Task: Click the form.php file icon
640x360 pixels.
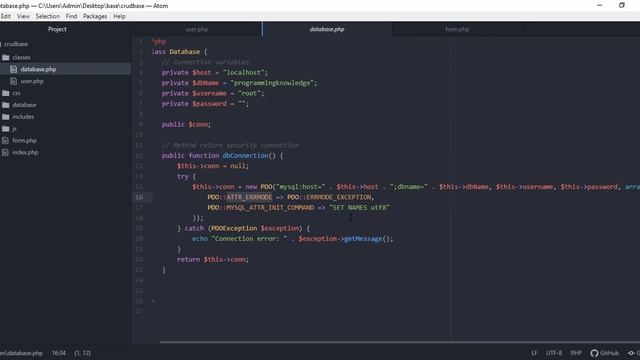Action: [5, 141]
